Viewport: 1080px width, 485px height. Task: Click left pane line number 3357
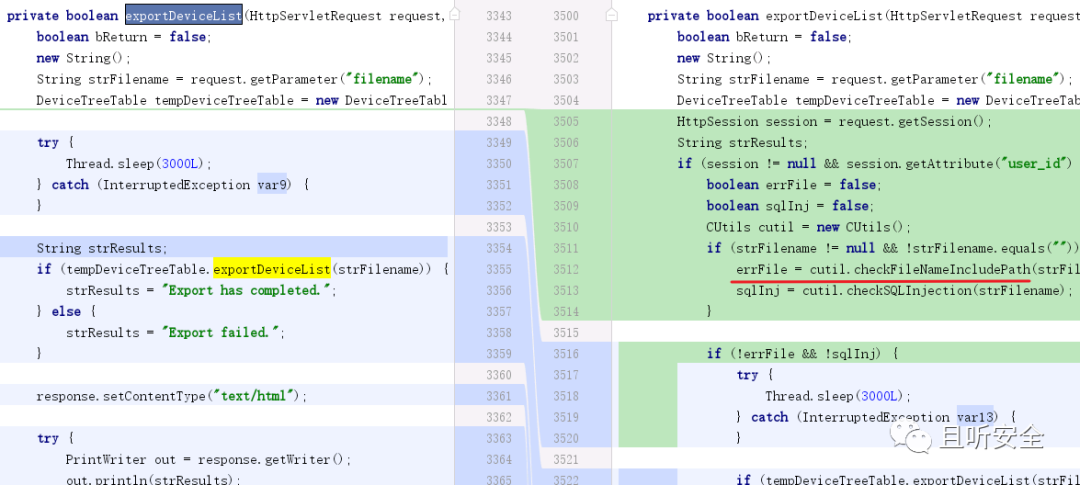point(499,311)
